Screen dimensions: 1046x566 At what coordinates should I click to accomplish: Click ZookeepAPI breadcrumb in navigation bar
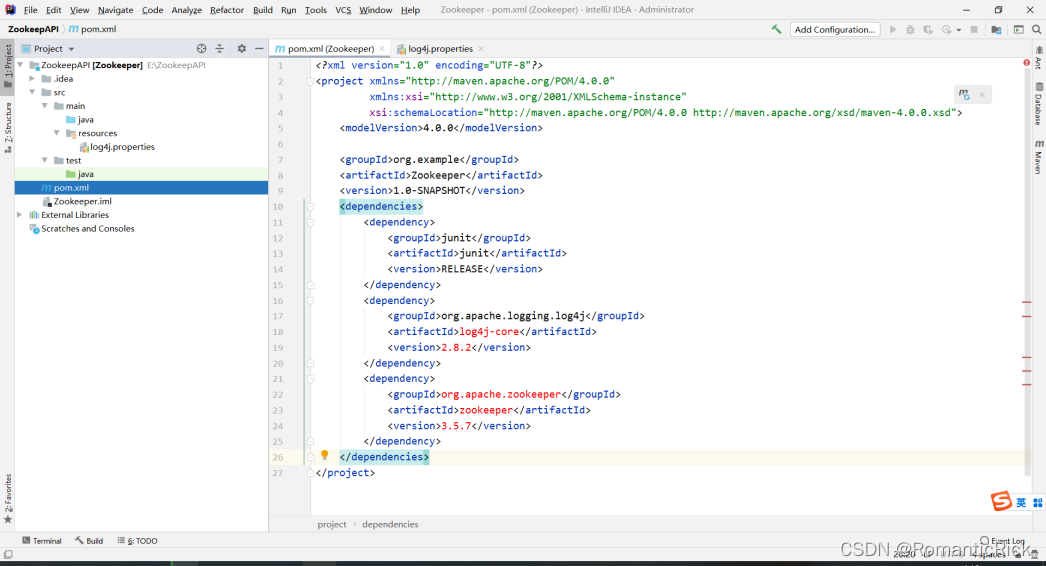coord(33,29)
